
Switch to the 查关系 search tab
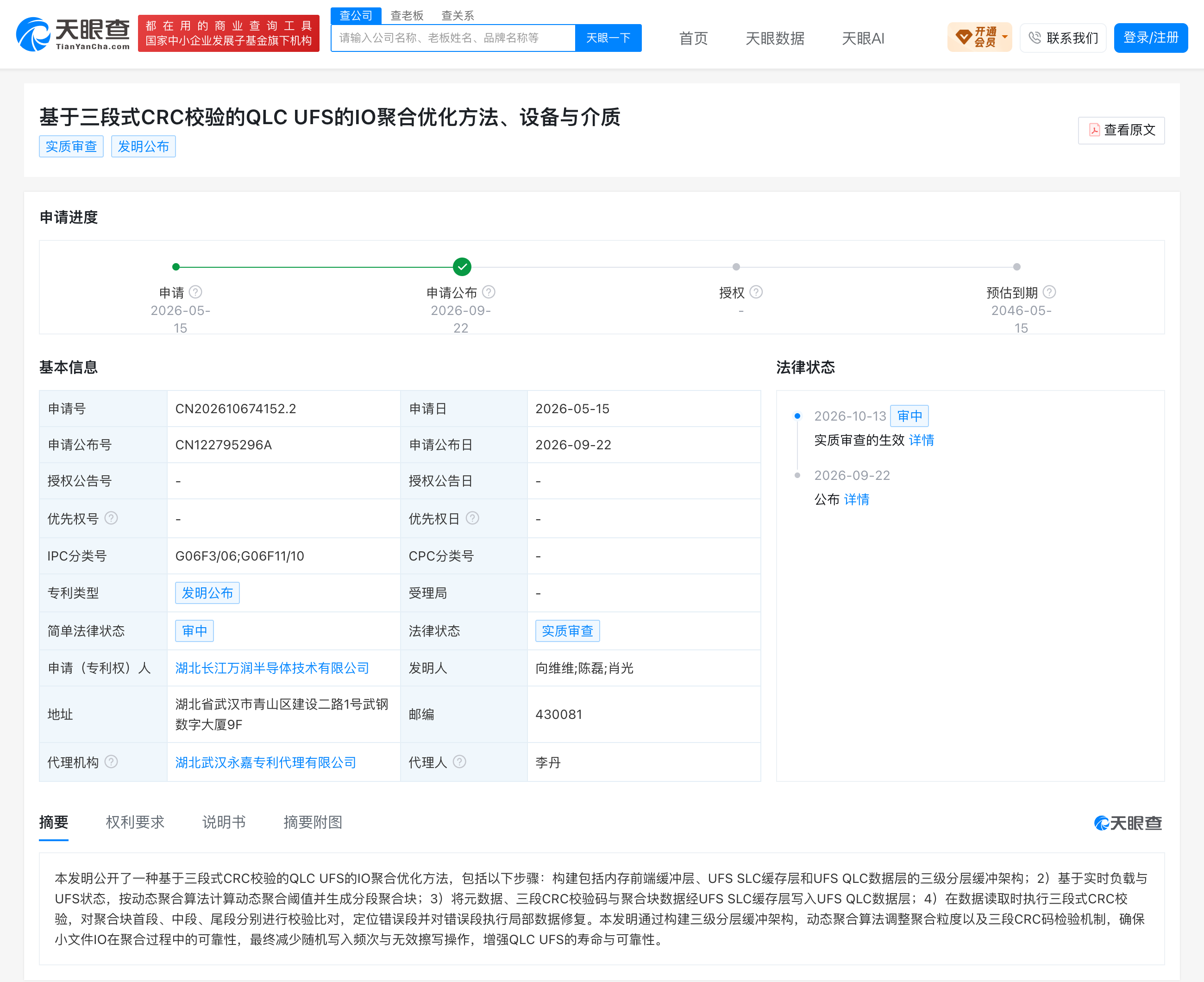tap(458, 15)
